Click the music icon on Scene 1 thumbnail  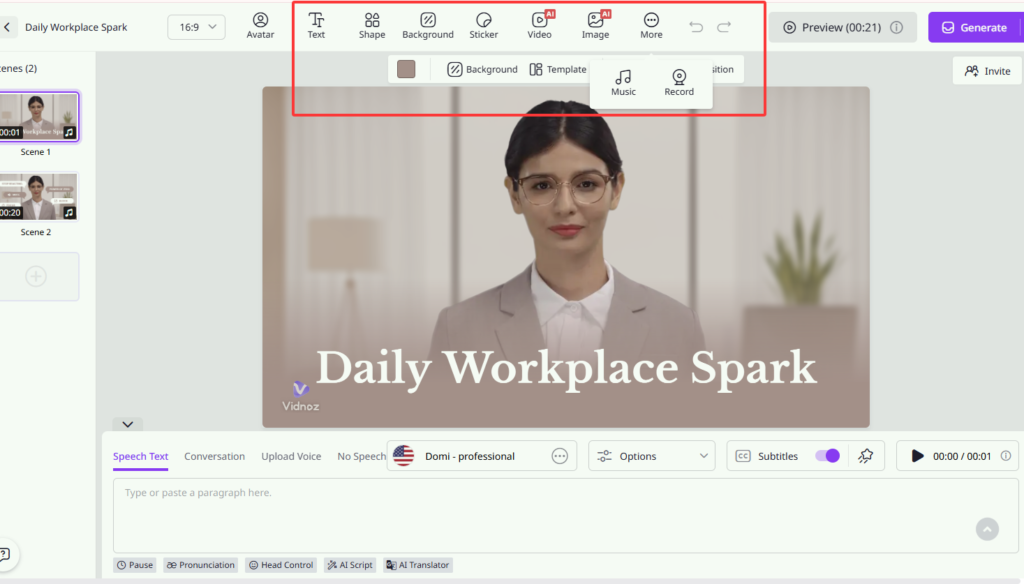click(69, 132)
